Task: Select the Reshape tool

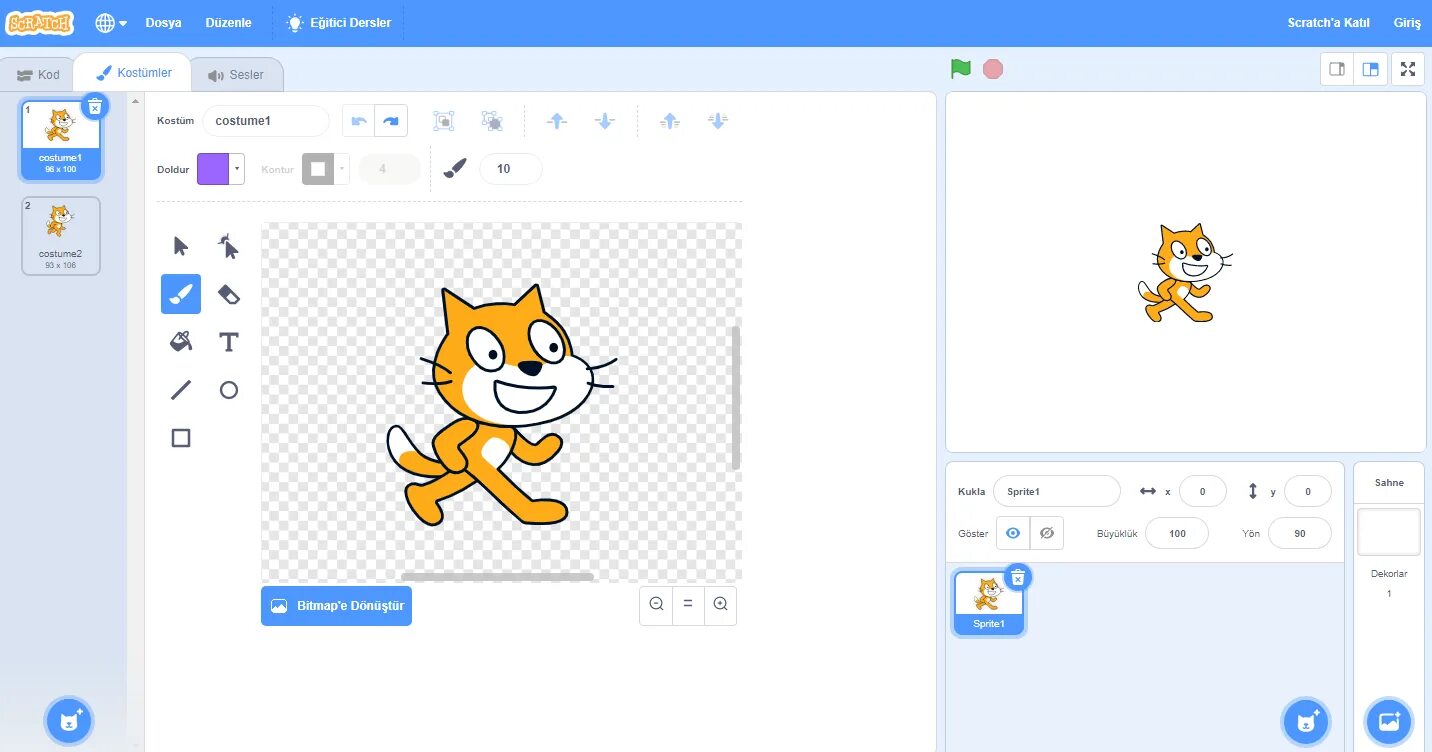Action: (x=229, y=246)
